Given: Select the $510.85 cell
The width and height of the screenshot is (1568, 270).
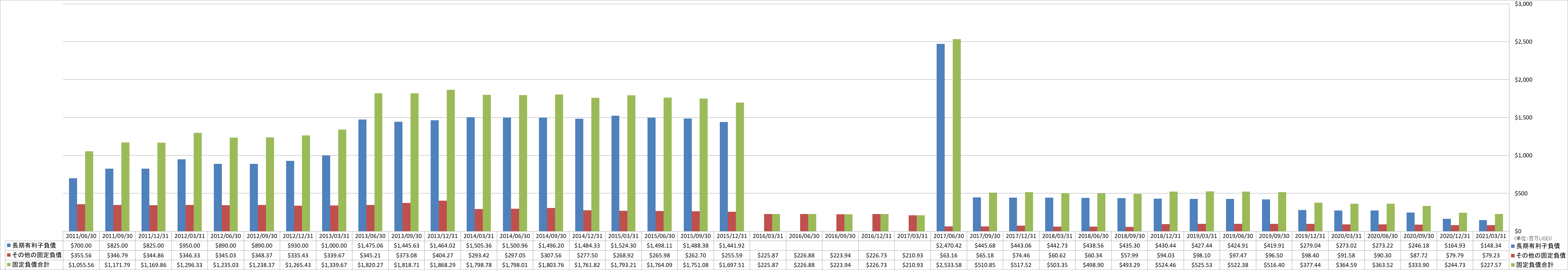Looking at the screenshot, I should [x=985, y=265].
